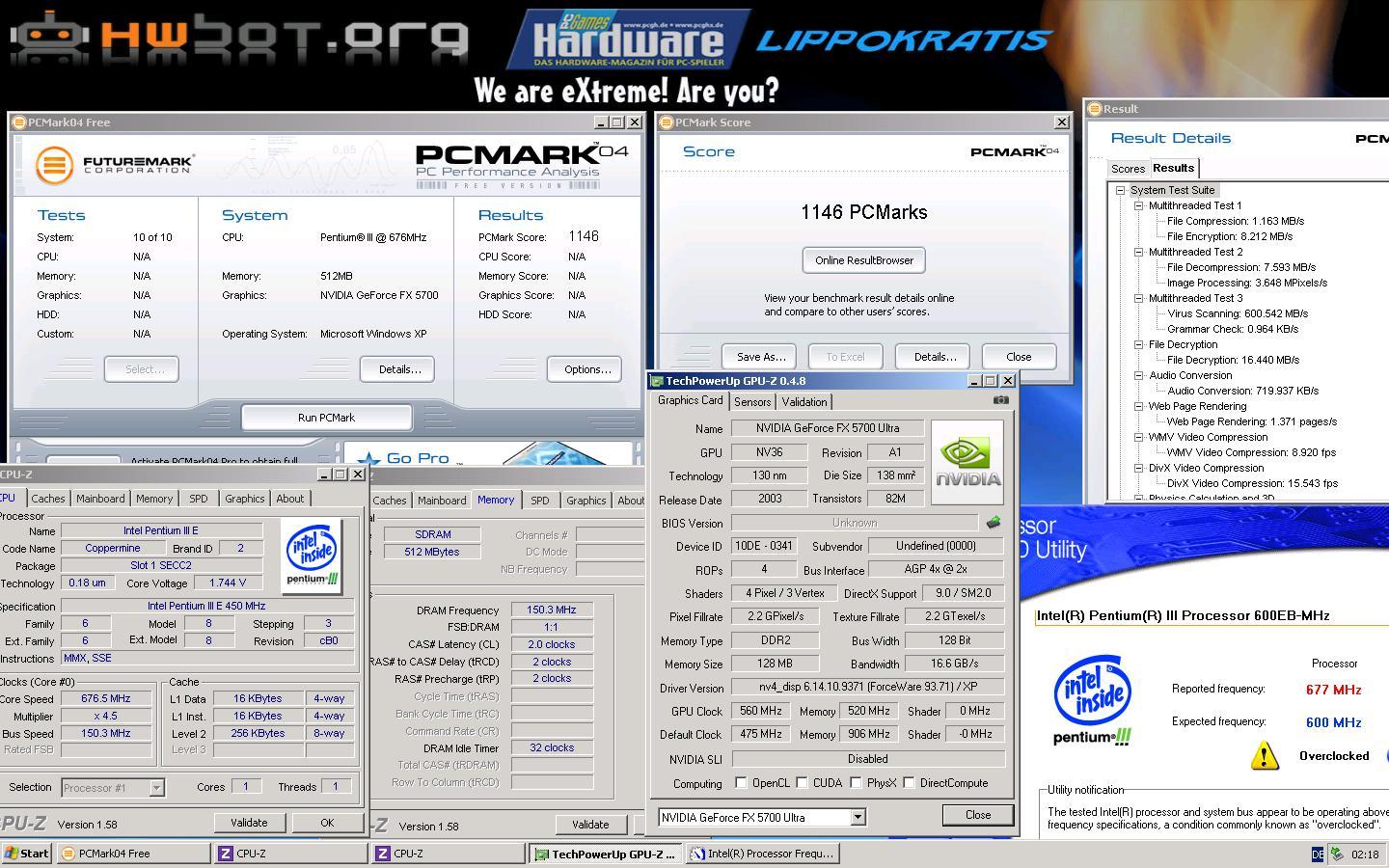The image size is (1389, 868).
Task: Click the PCMark Score window title icon
Action: point(666,122)
